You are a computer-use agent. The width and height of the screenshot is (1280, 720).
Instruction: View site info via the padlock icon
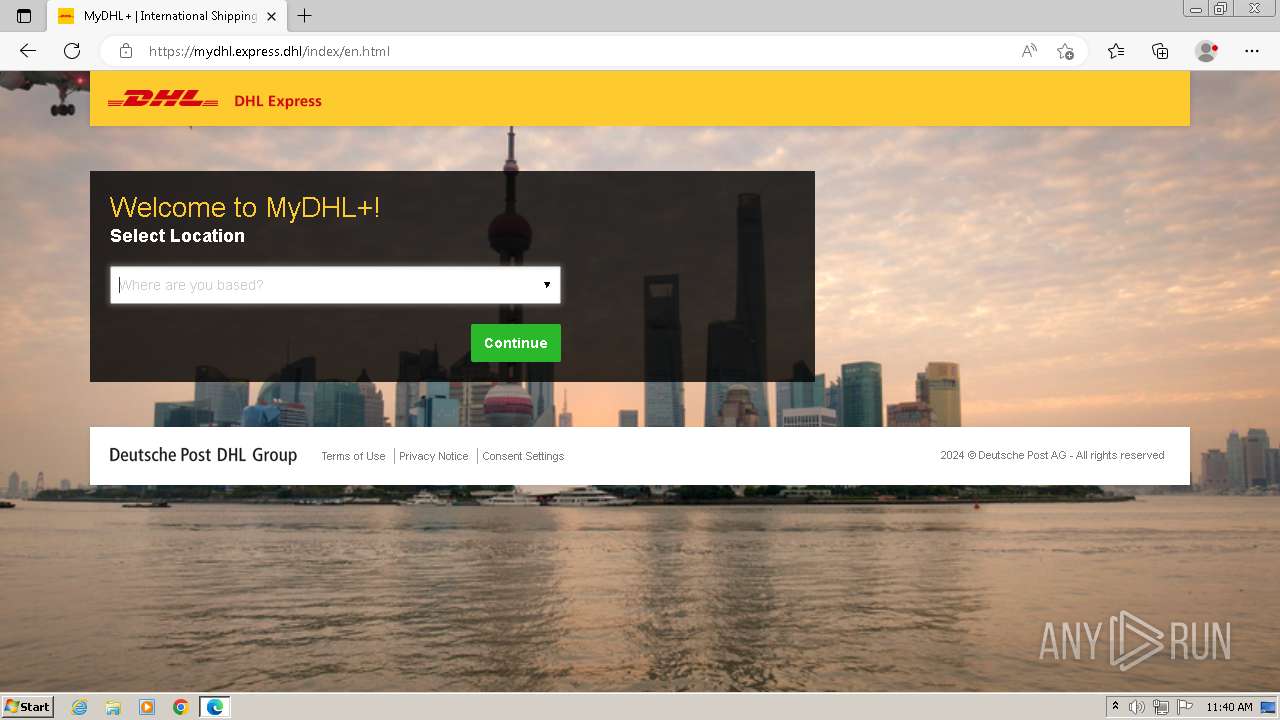125,51
